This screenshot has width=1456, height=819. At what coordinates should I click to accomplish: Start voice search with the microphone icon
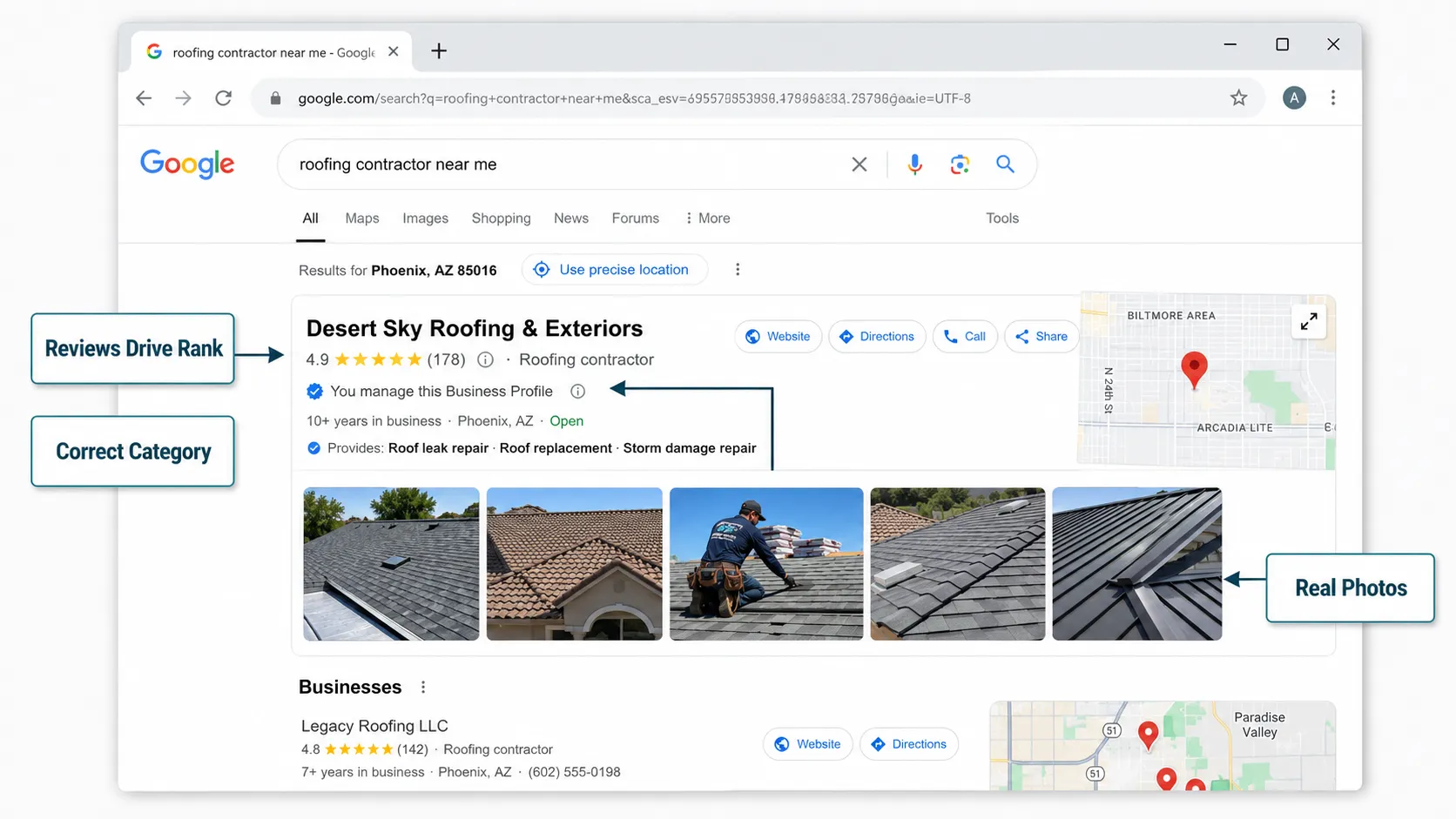[914, 164]
